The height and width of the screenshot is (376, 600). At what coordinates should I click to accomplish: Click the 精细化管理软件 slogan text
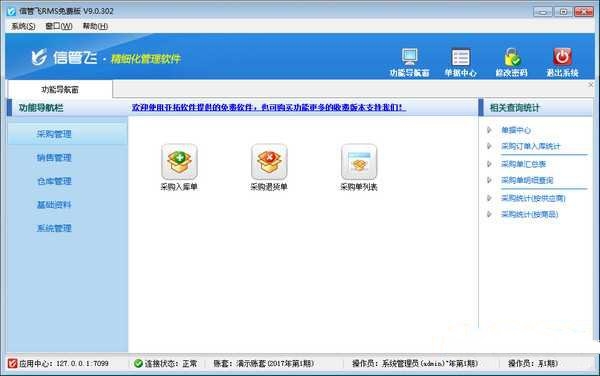145,59
